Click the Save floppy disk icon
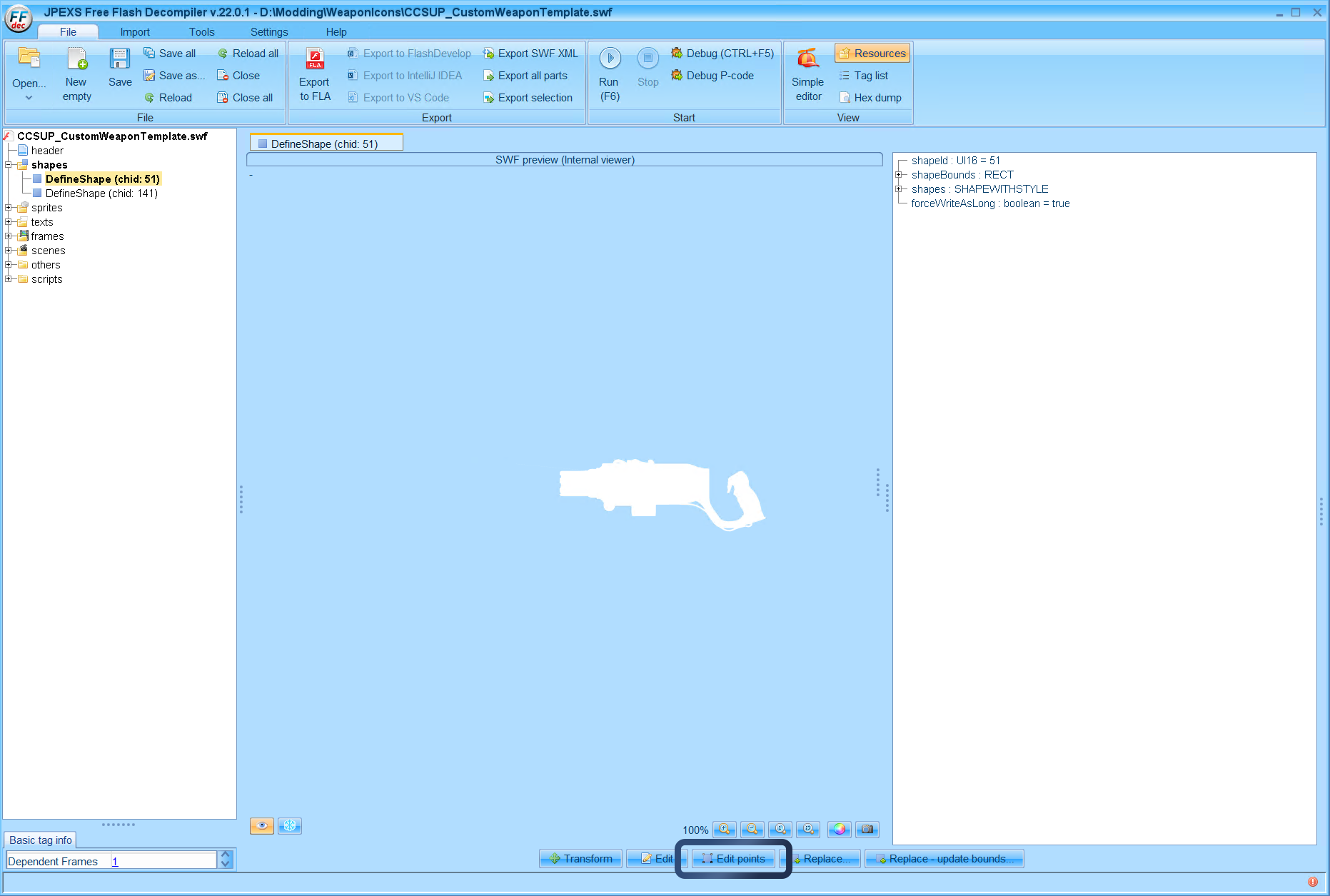Screen dimensions: 1330x896 [x=120, y=59]
